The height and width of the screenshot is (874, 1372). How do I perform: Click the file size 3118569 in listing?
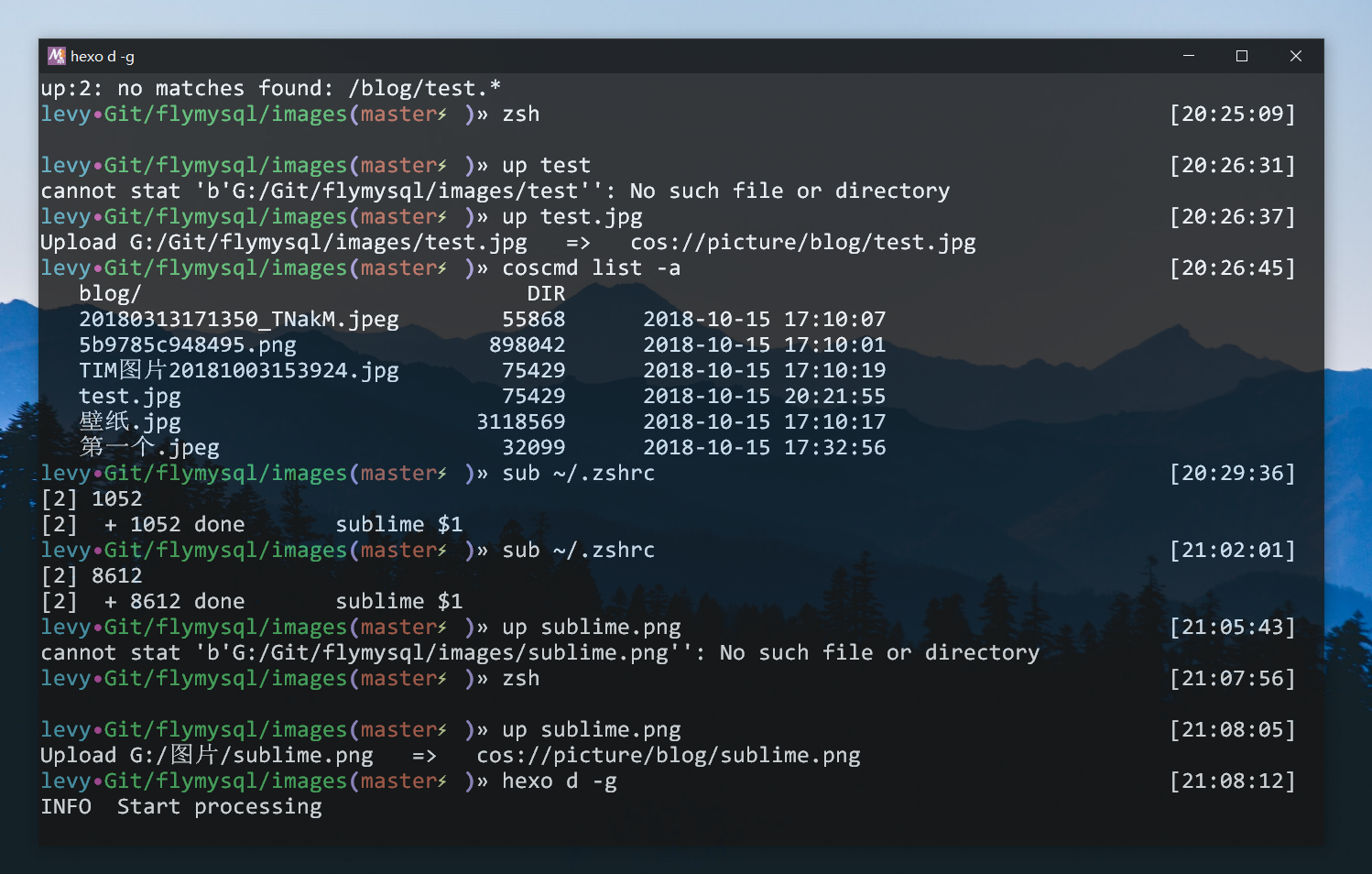521,422
